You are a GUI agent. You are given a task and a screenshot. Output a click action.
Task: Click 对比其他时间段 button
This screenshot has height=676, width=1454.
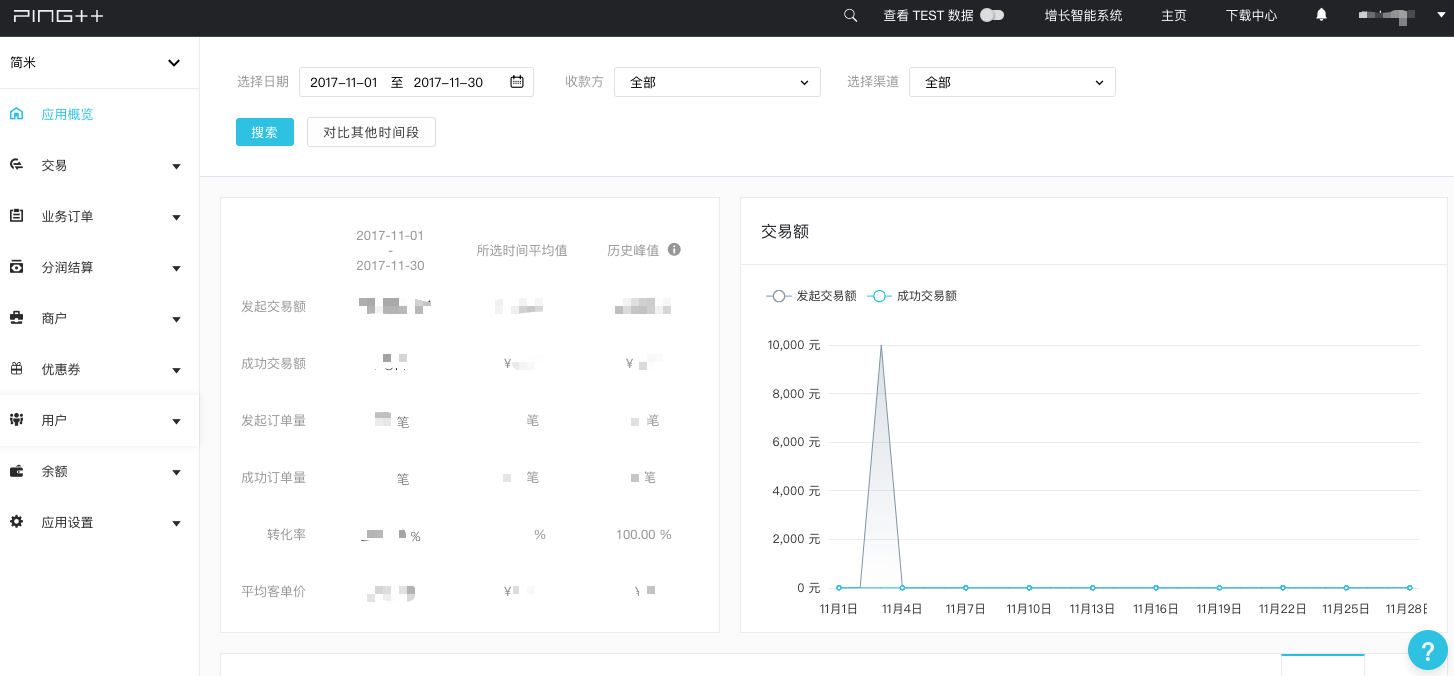pyautogui.click(x=371, y=131)
